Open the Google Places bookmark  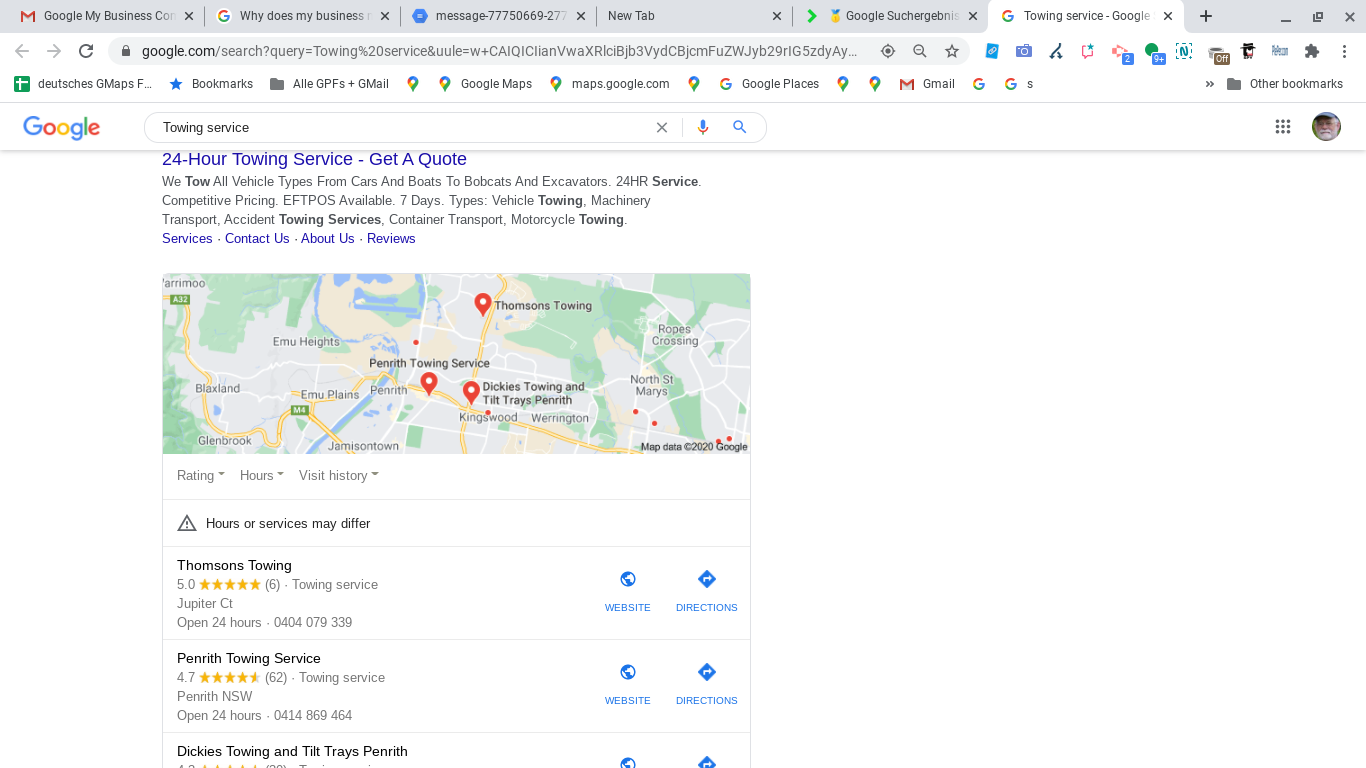(x=768, y=84)
